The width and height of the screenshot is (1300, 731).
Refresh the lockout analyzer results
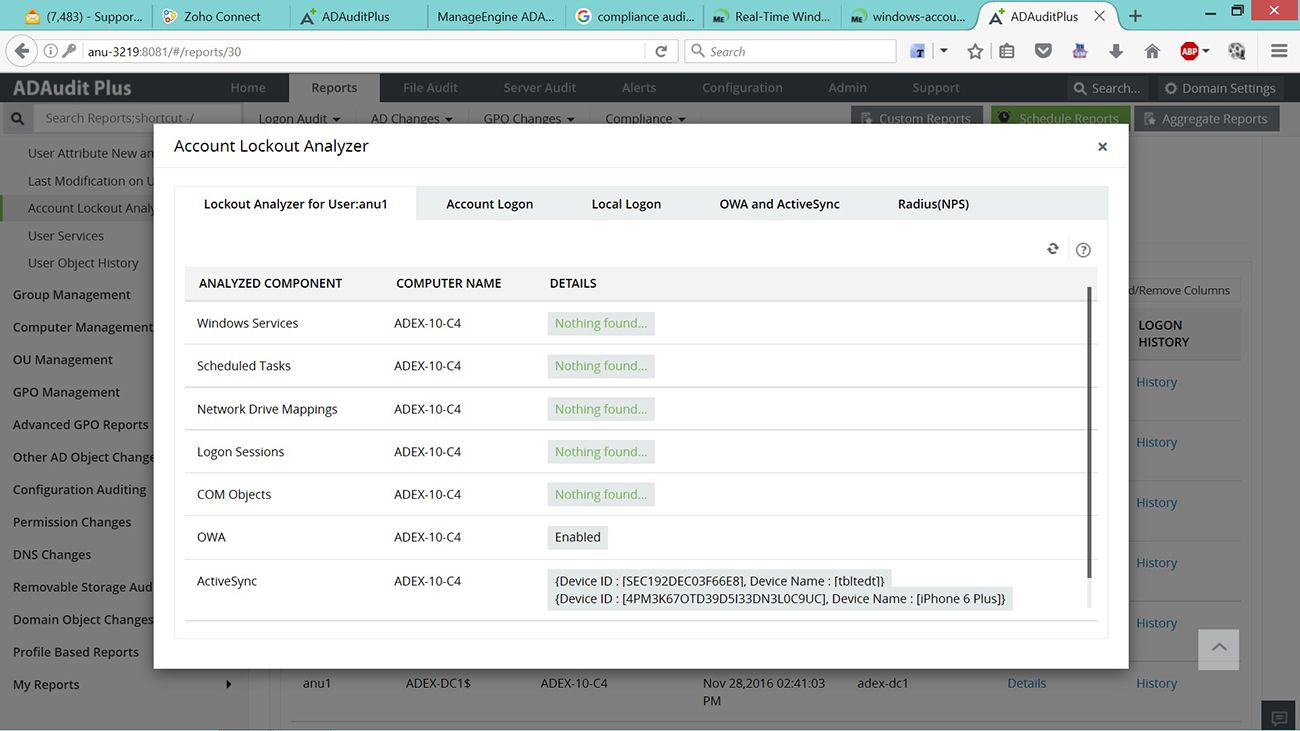click(1052, 249)
